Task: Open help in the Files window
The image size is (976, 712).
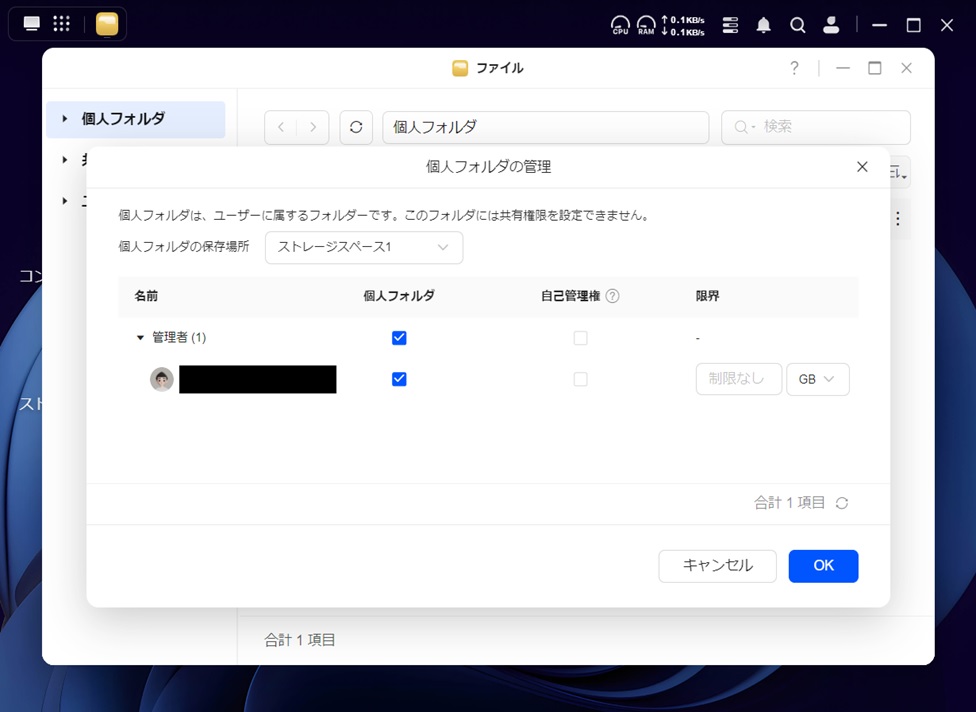Action: (794, 68)
